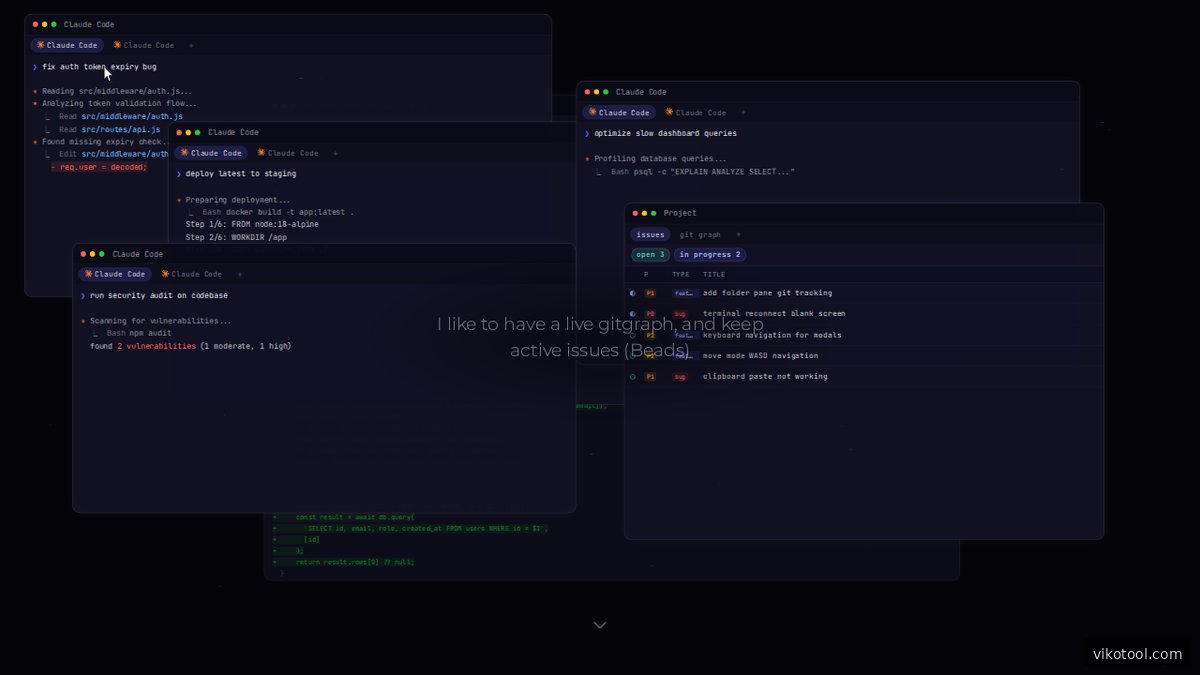Screen dimensions: 1200x675
Task: Click the in-progress status icon for terminal reconnect issue
Action: (632, 313)
